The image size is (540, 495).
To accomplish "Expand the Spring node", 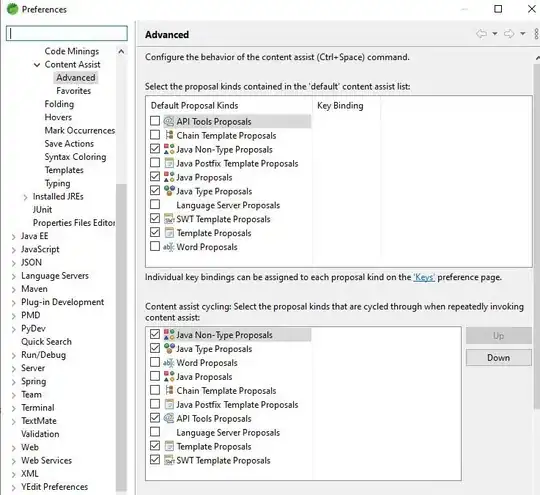I will click(13, 382).
